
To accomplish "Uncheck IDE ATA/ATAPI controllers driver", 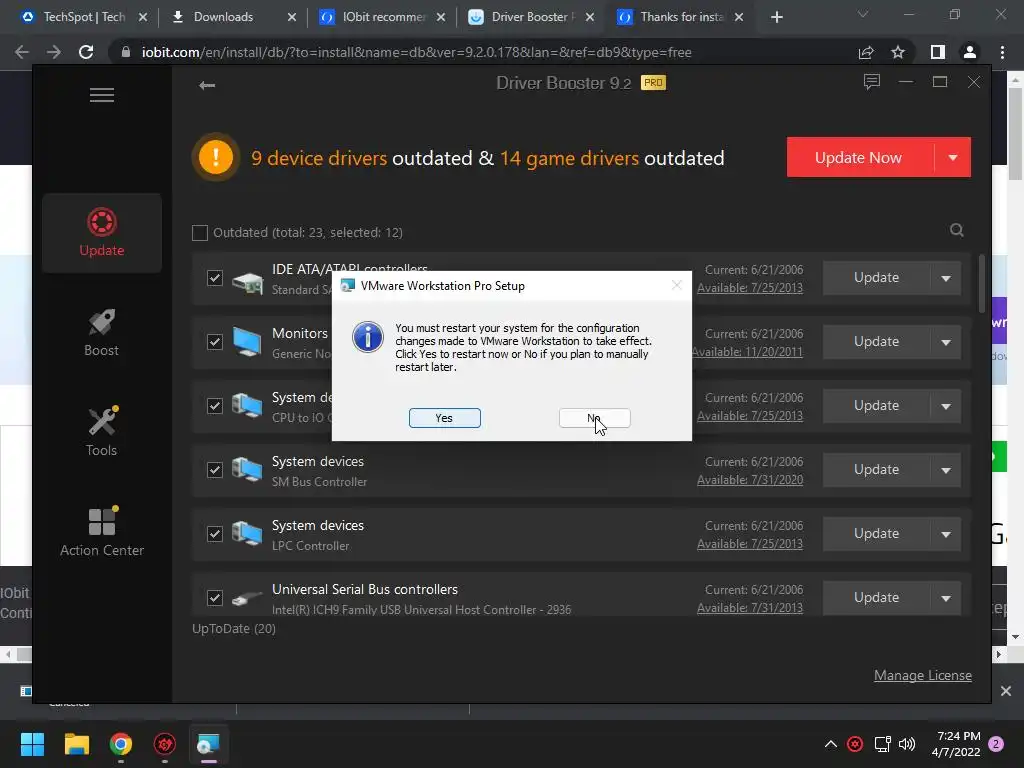I will coord(215,278).
